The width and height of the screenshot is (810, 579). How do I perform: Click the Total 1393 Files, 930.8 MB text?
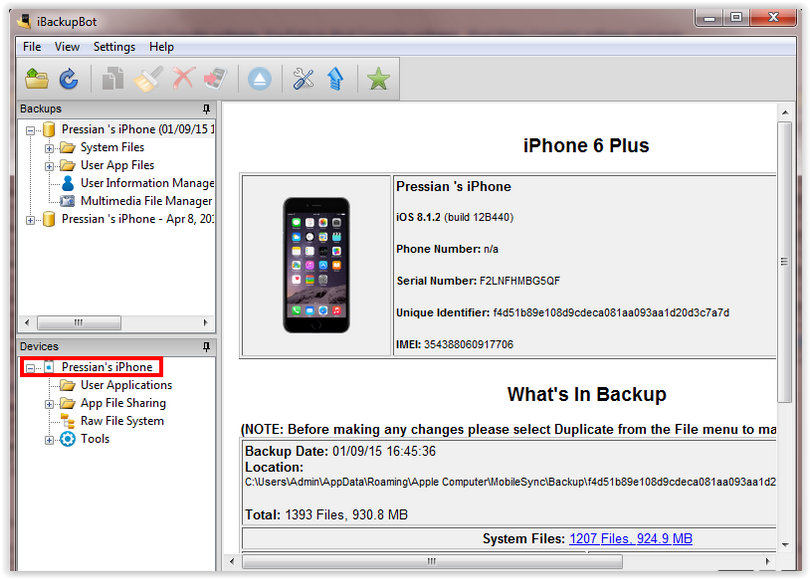[x=326, y=515]
